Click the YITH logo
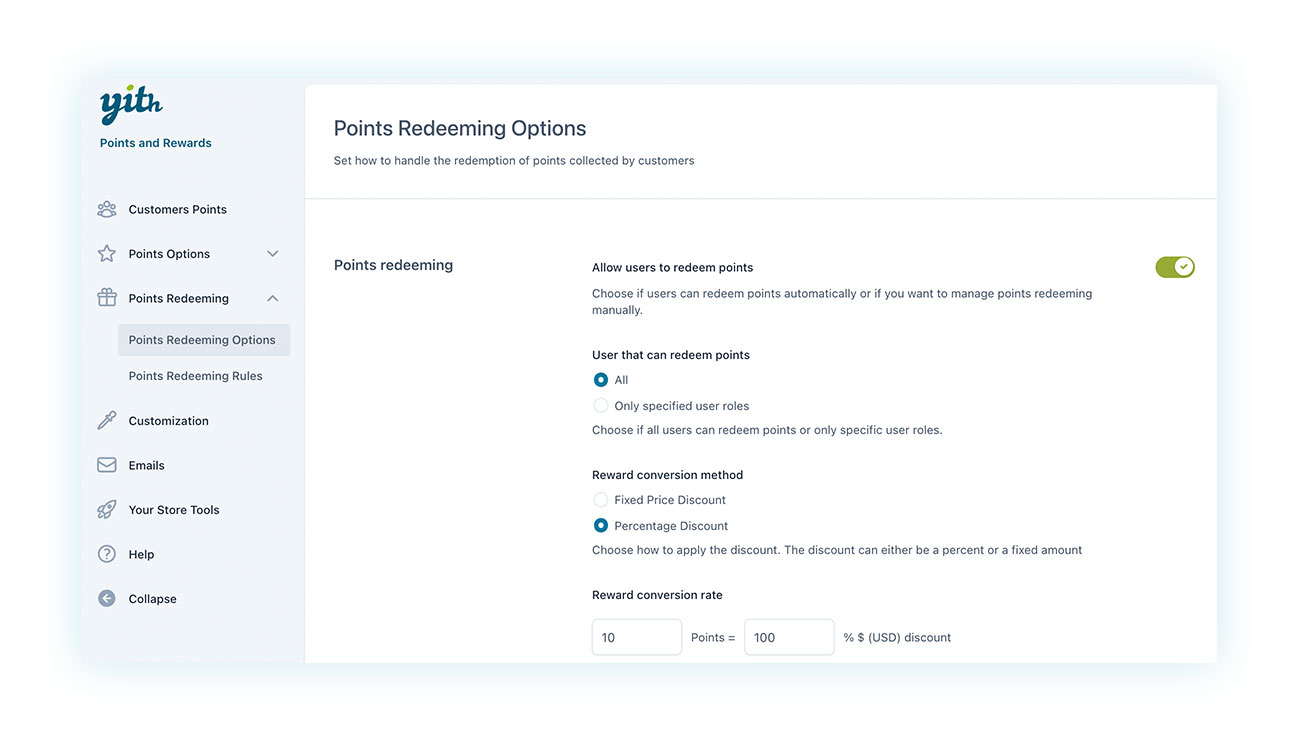Image resolution: width=1300 pixels, height=741 pixels. [128, 103]
